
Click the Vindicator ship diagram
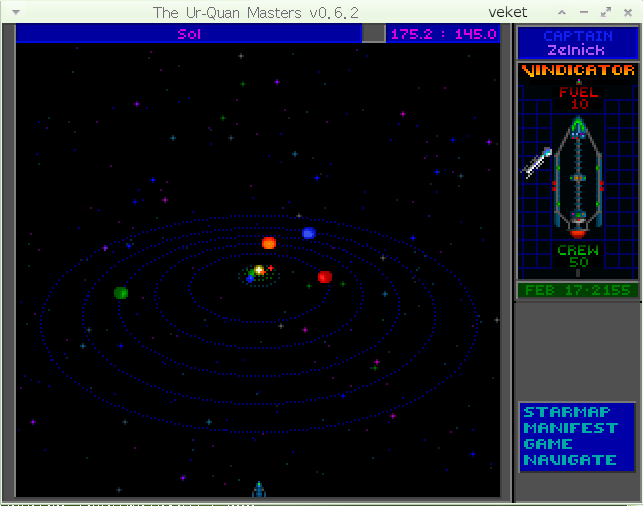[578, 177]
